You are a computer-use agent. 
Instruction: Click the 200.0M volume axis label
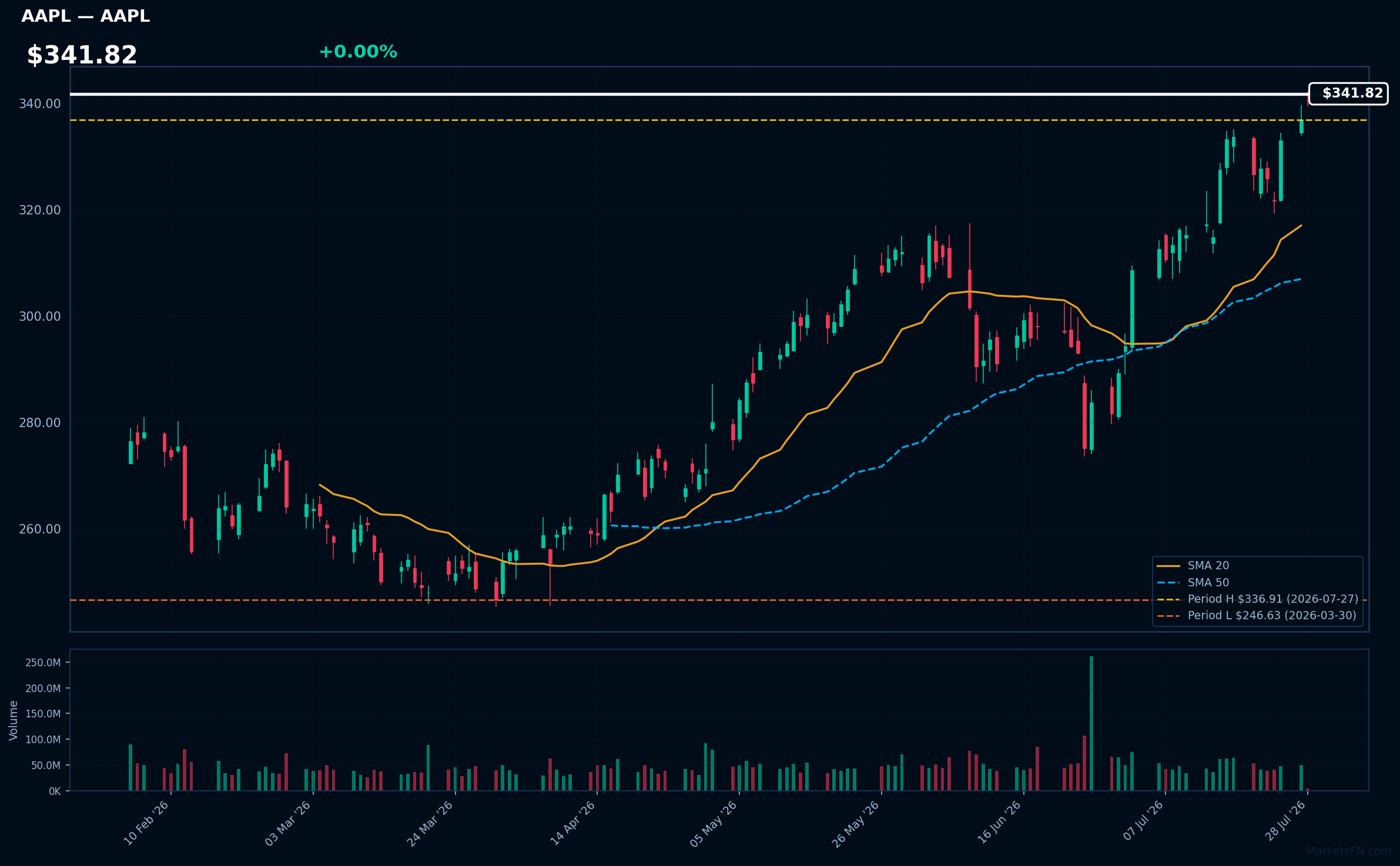pos(43,689)
